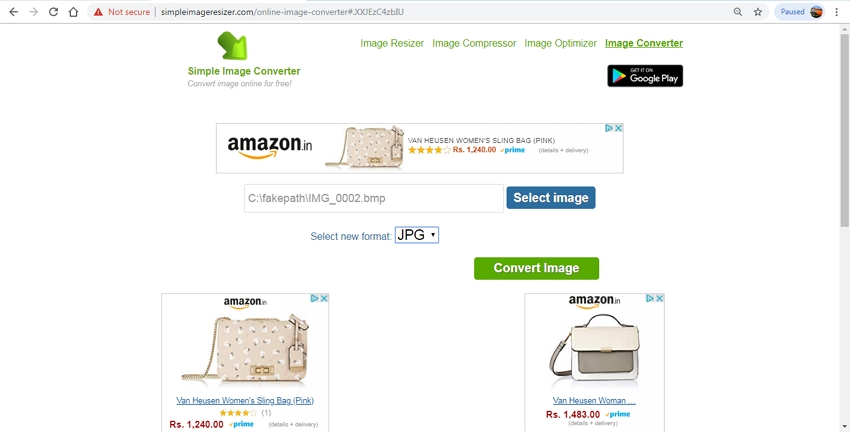The image size is (850, 432).
Task: Reload the page with refresh icon
Action: (53, 11)
